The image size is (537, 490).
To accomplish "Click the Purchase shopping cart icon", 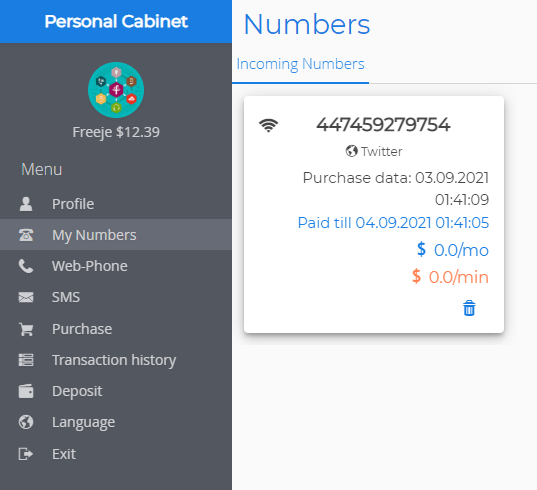I will [x=26, y=329].
